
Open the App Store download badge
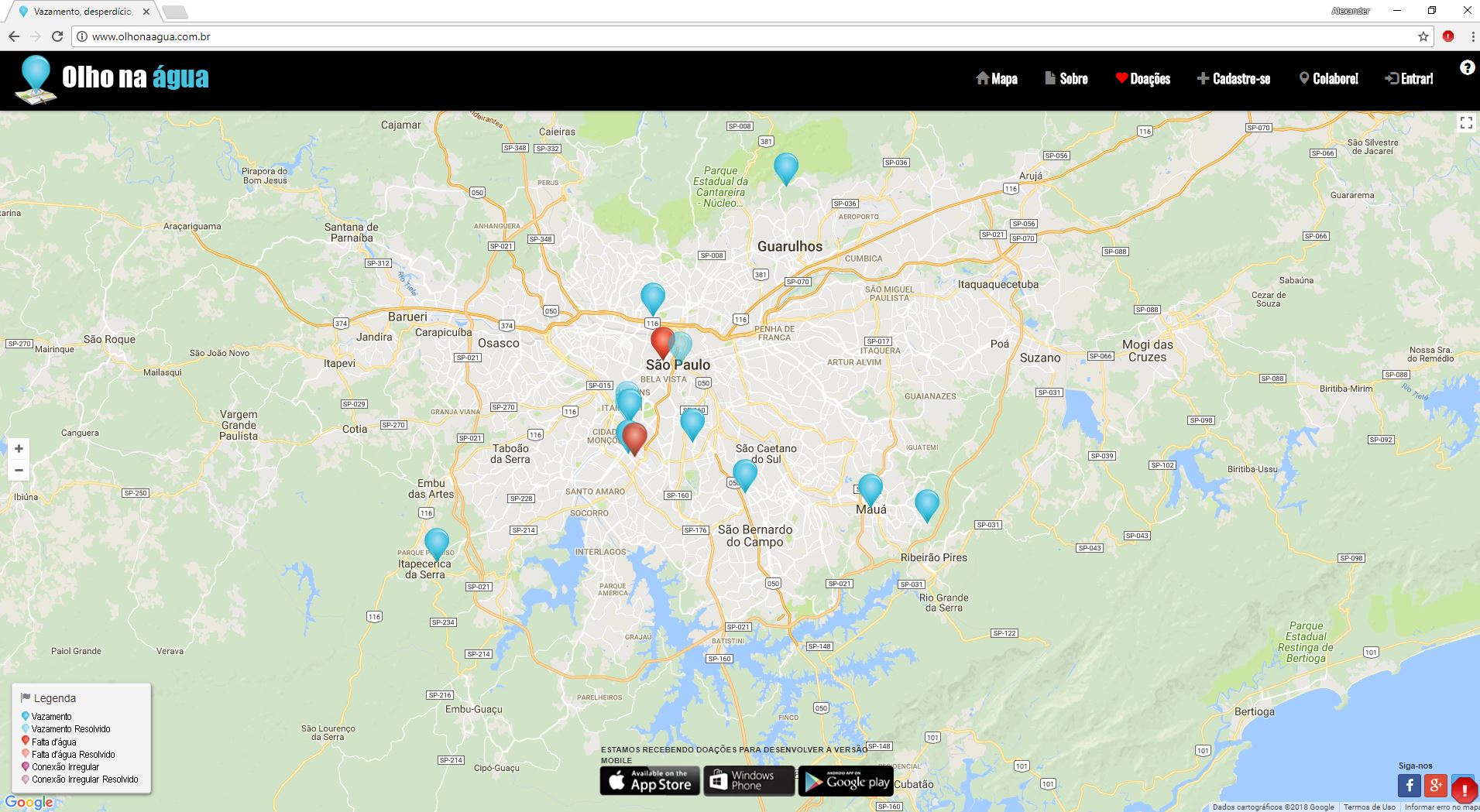pyautogui.click(x=650, y=781)
